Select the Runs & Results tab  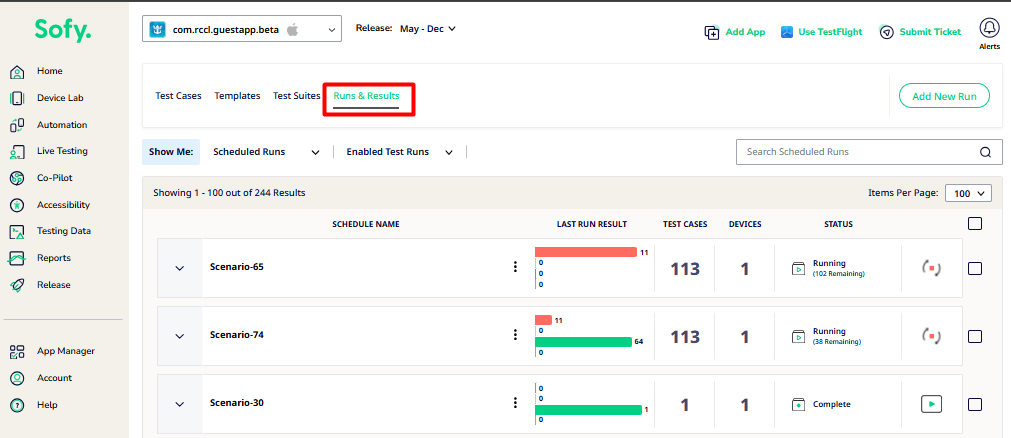point(366,95)
